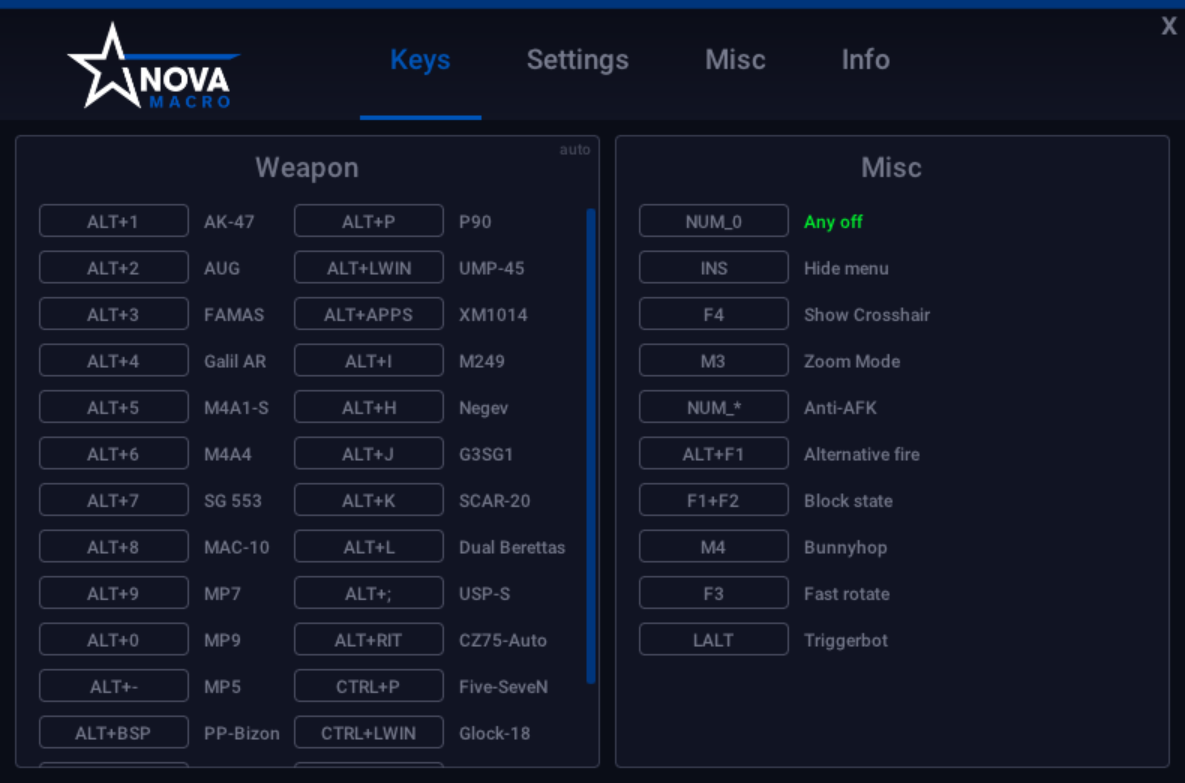Image resolution: width=1185 pixels, height=783 pixels.
Task: Rebind Alternative fire from ALT+F1
Action: [x=714, y=453]
